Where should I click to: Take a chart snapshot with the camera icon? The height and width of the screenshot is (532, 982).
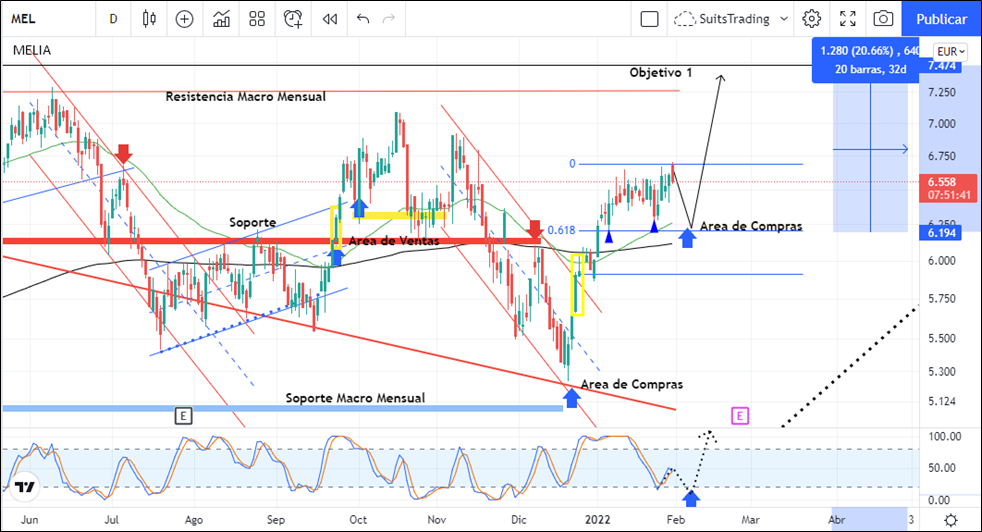pyautogui.click(x=883, y=18)
